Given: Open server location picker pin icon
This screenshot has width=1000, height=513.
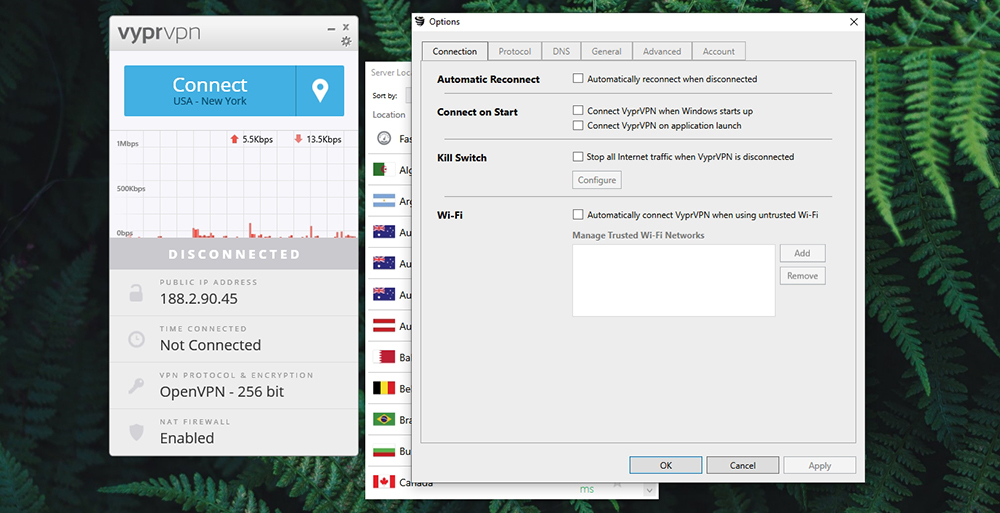Looking at the screenshot, I should coord(320,91).
